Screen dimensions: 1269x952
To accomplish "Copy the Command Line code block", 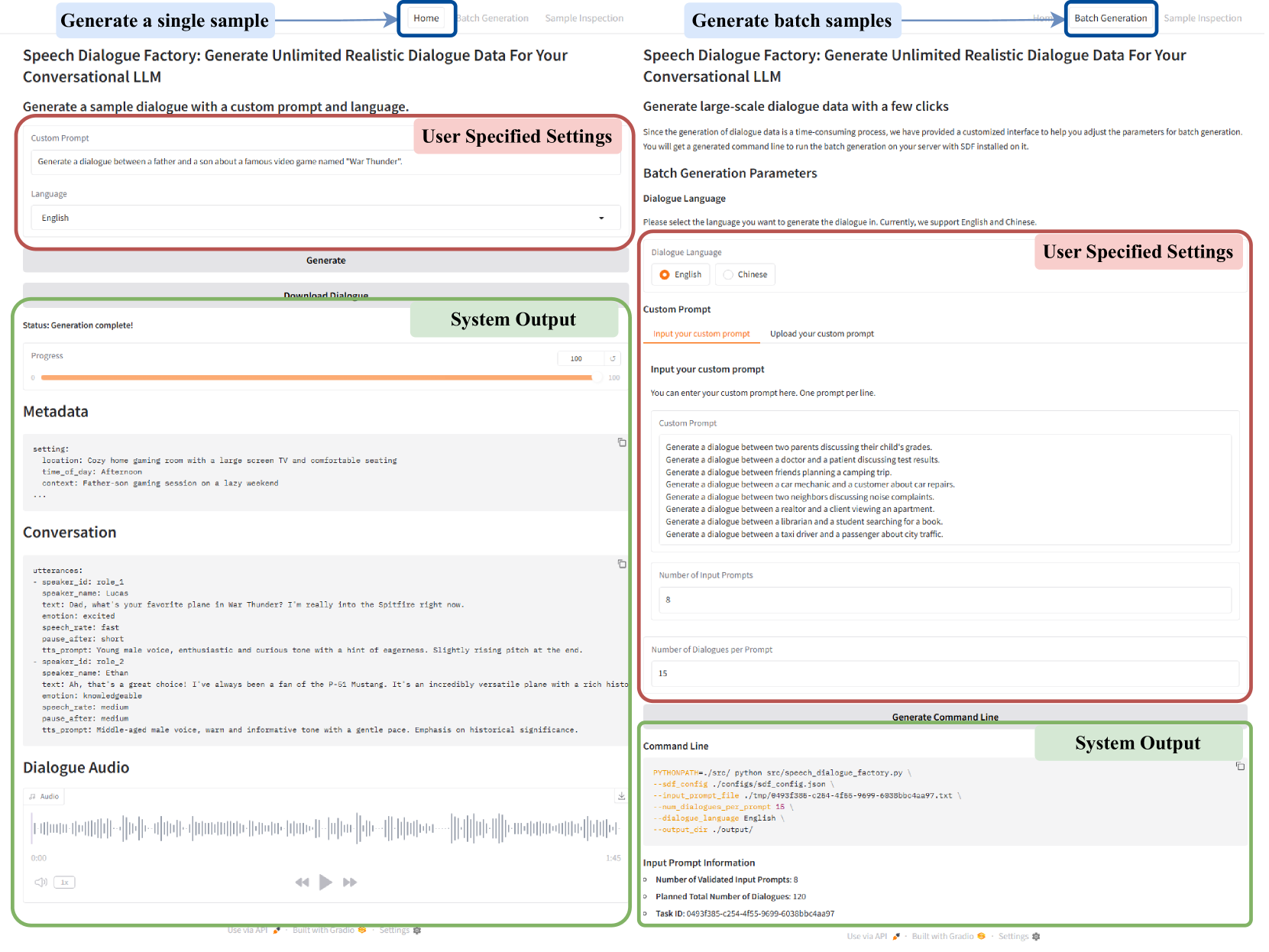I will point(1240,766).
